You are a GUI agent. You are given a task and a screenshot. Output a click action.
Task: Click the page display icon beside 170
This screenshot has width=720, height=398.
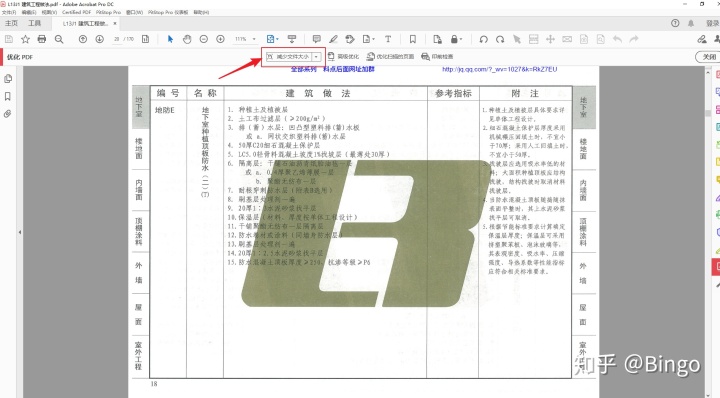point(146,39)
